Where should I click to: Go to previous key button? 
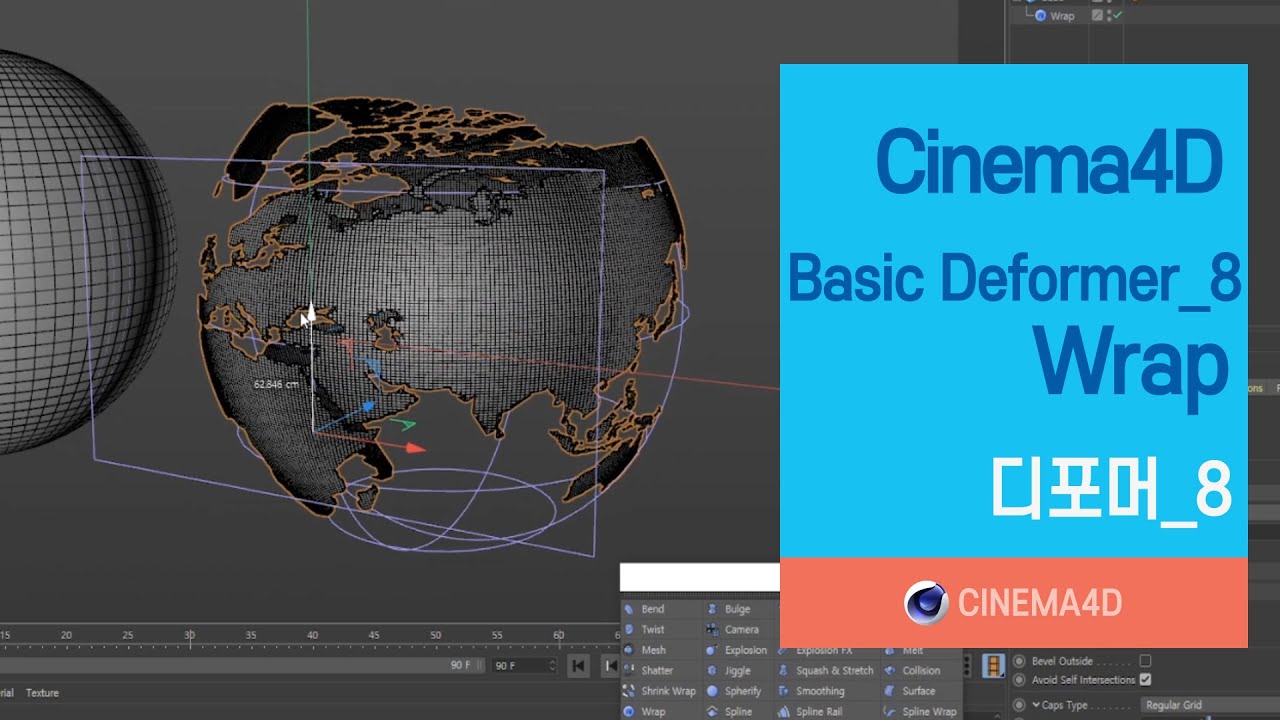point(609,665)
